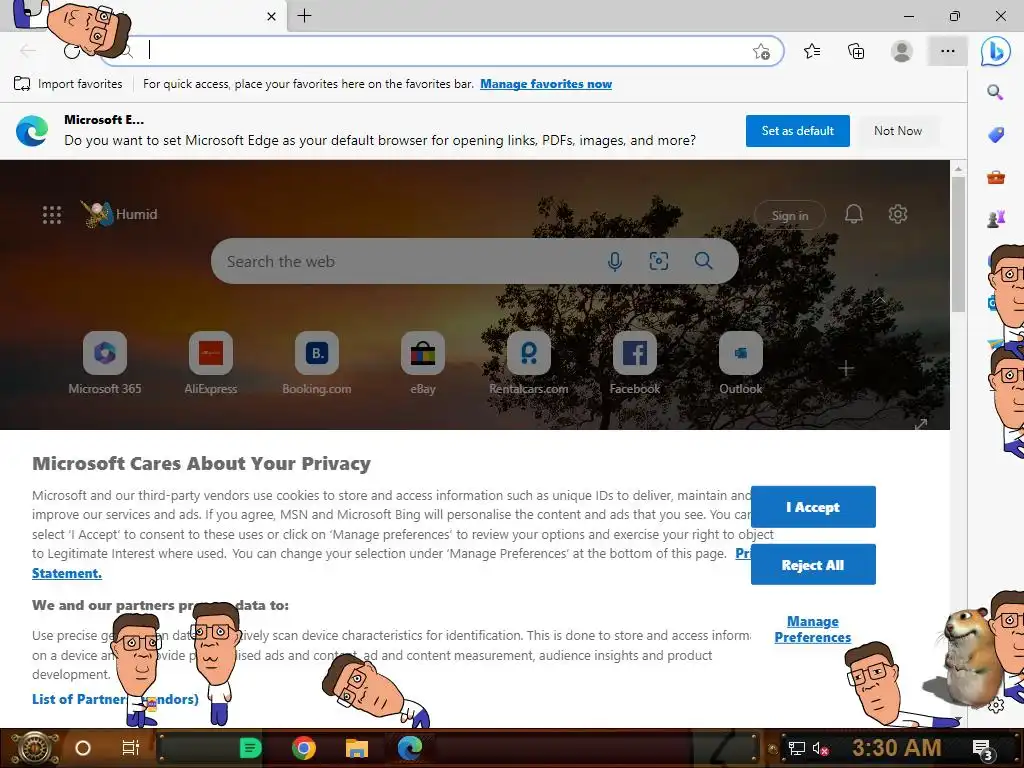The image size is (1024, 768).
Task: Open the Bing Chat sidebar icon
Action: [995, 51]
